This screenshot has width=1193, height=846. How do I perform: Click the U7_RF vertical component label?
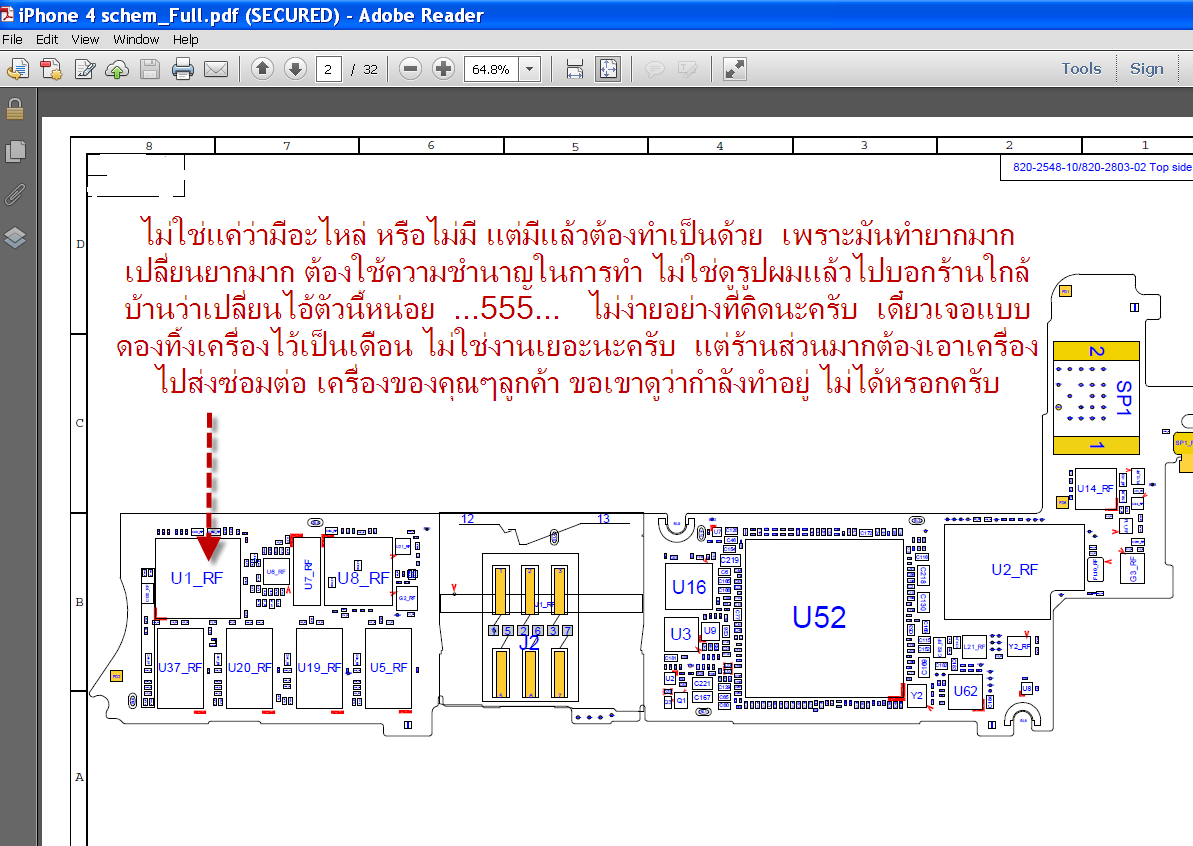click(308, 574)
